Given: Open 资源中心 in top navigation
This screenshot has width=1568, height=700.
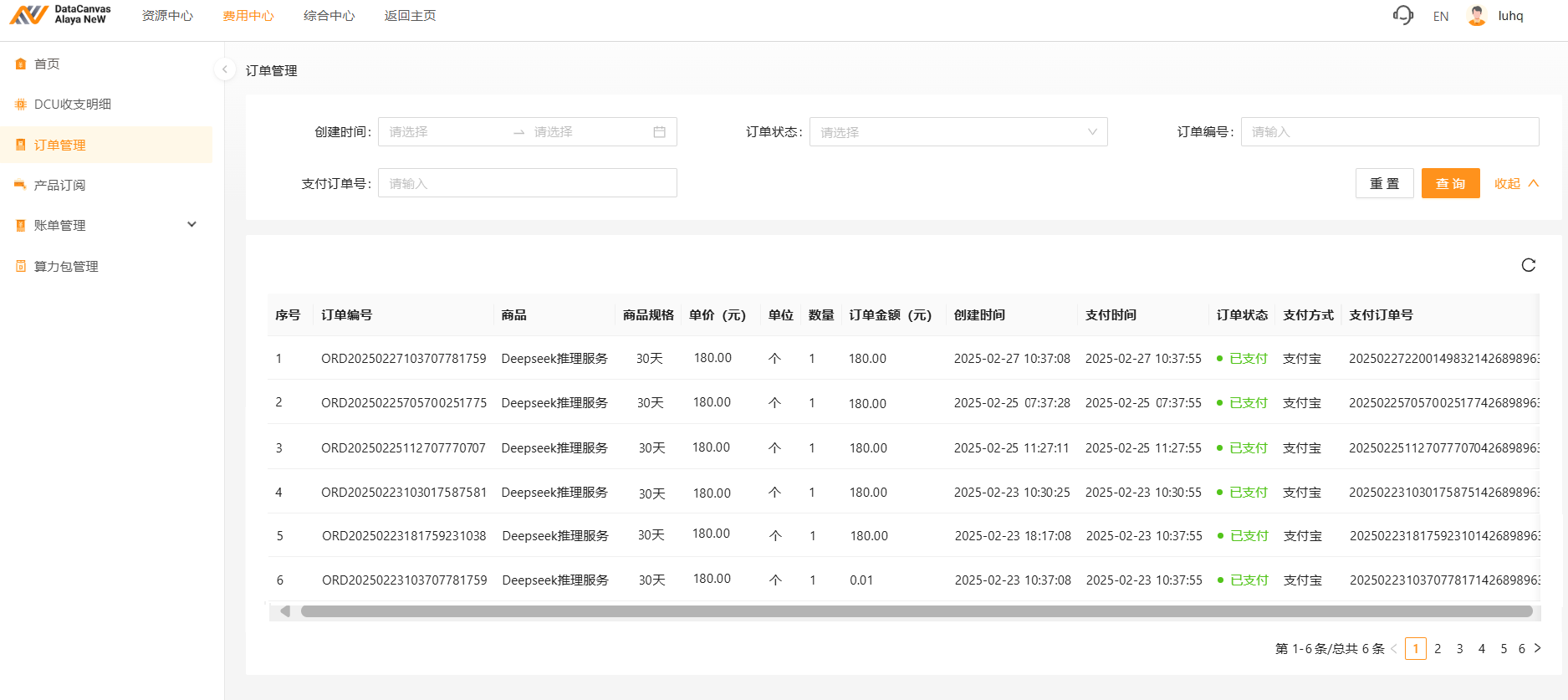Looking at the screenshot, I should click(x=167, y=16).
